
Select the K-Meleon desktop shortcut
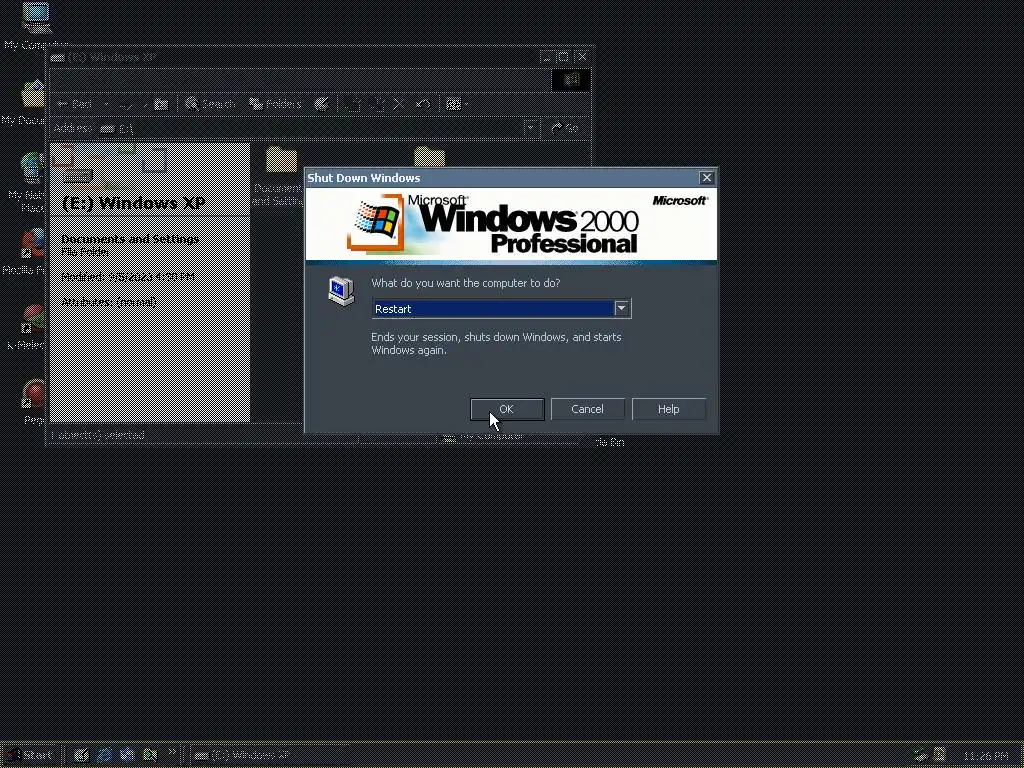[33, 320]
